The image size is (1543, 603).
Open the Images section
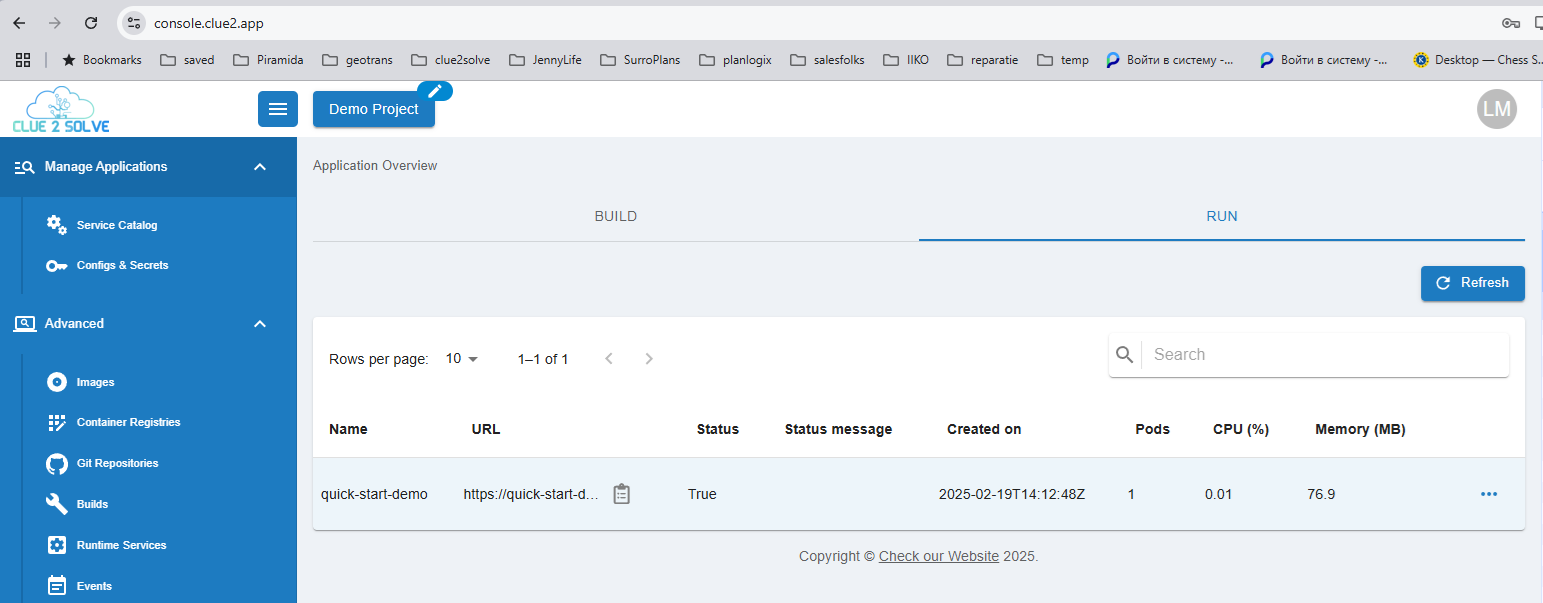(95, 382)
